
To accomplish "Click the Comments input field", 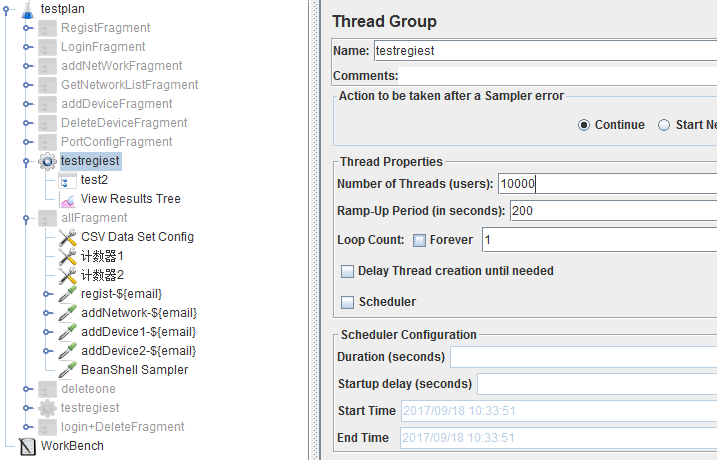I will [x=557, y=76].
